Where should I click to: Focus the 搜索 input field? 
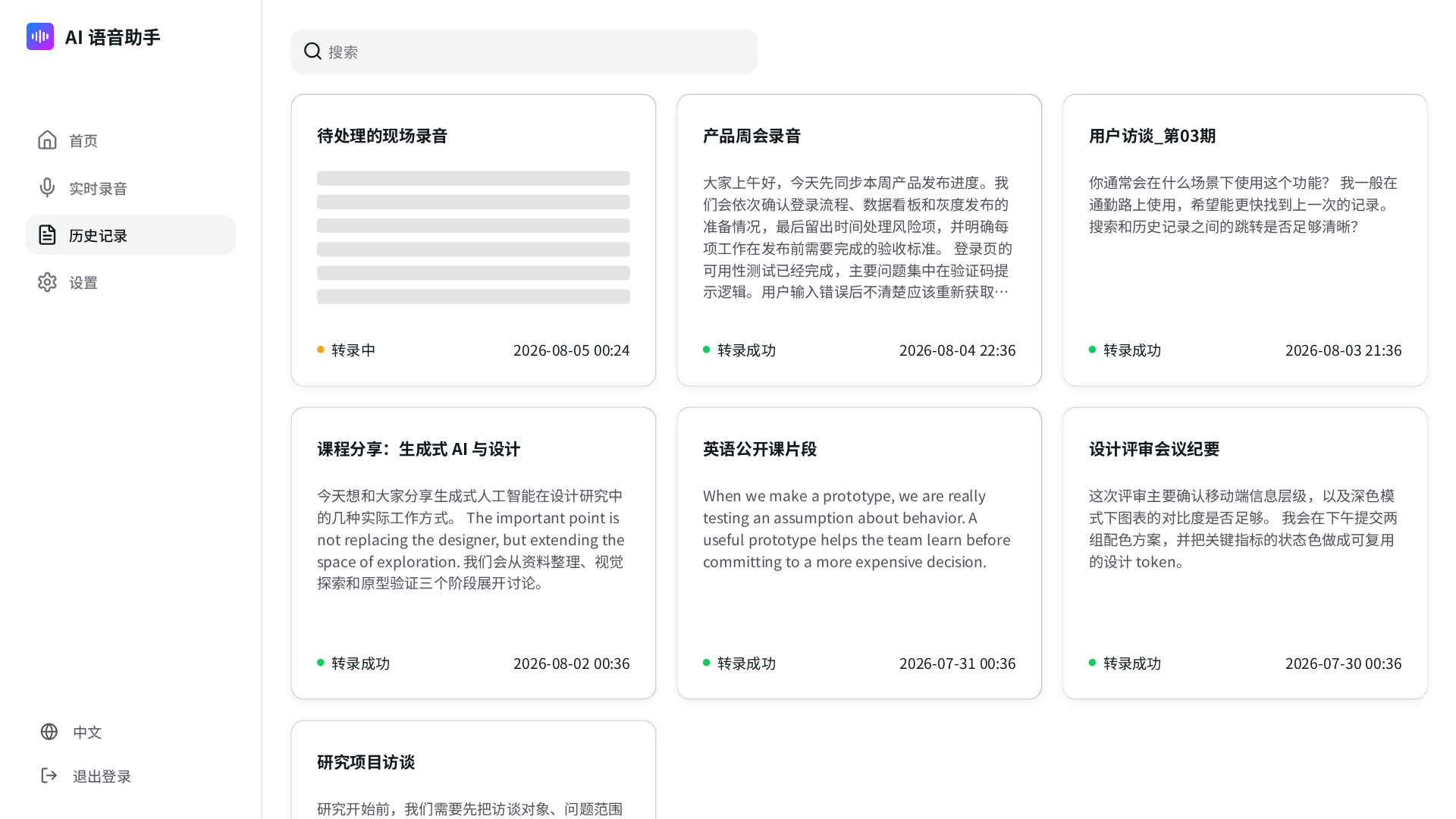[524, 52]
